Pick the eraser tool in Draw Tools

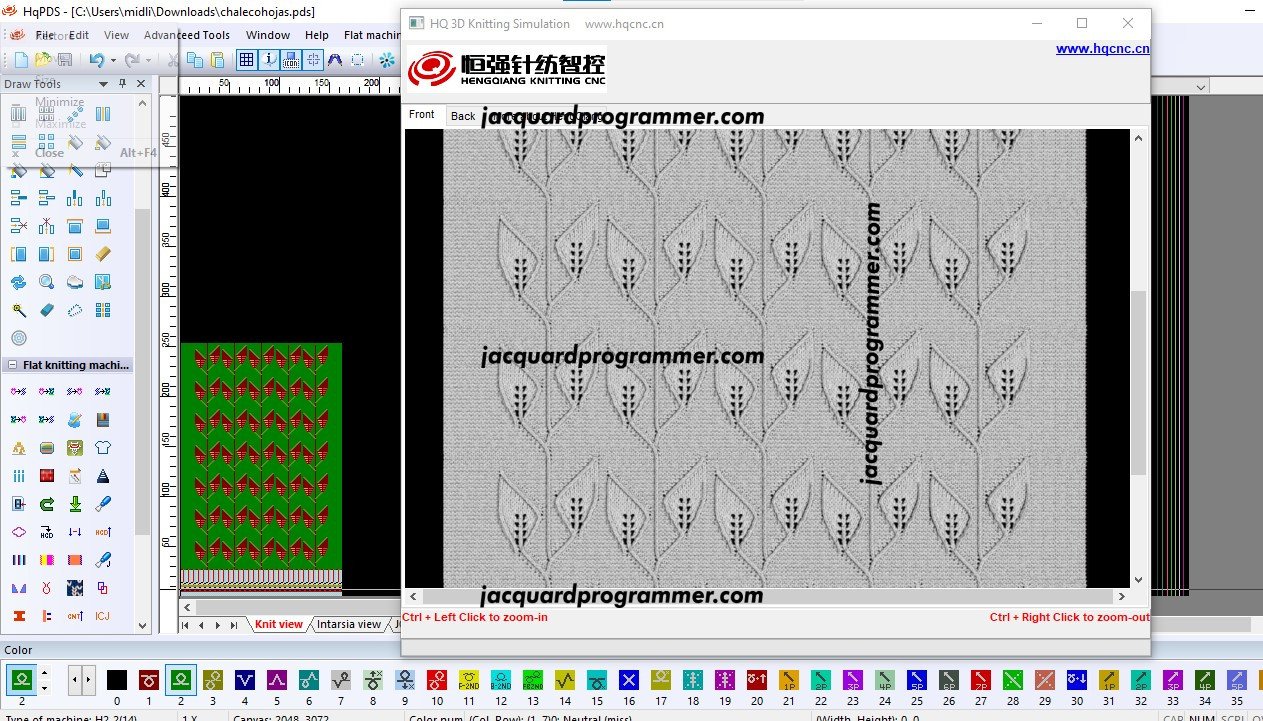[46, 310]
